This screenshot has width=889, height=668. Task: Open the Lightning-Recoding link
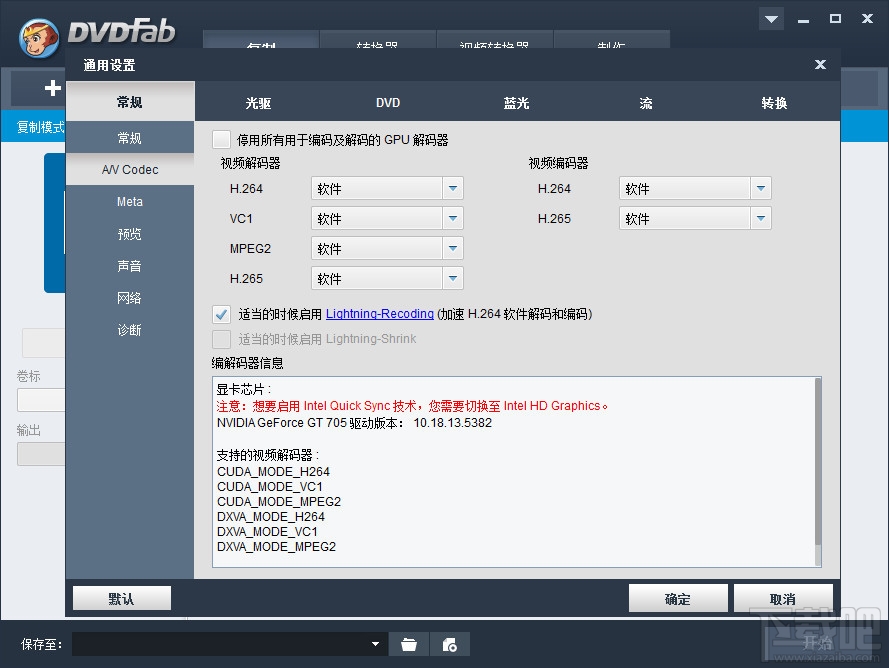click(380, 313)
